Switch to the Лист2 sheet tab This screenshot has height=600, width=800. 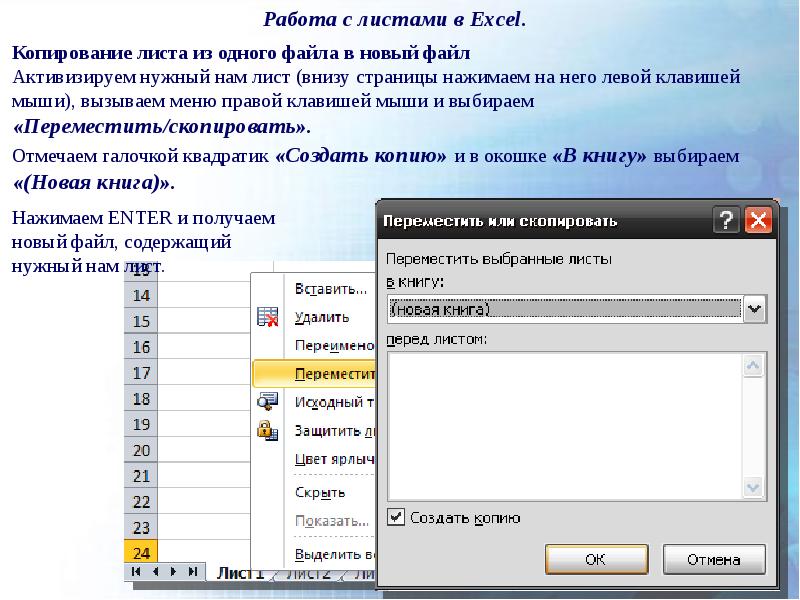pos(306,573)
